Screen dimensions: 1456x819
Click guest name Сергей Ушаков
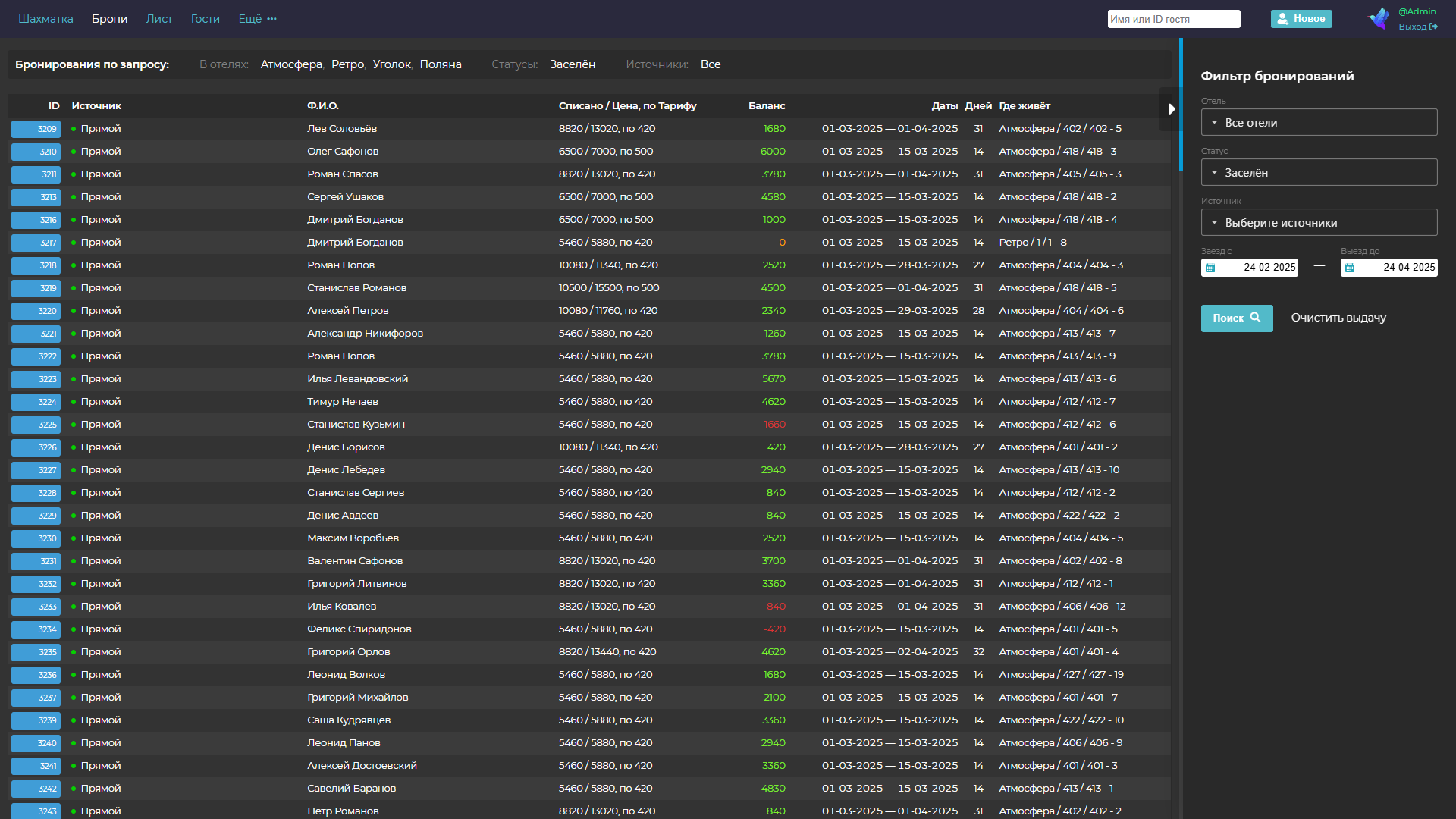tap(345, 197)
